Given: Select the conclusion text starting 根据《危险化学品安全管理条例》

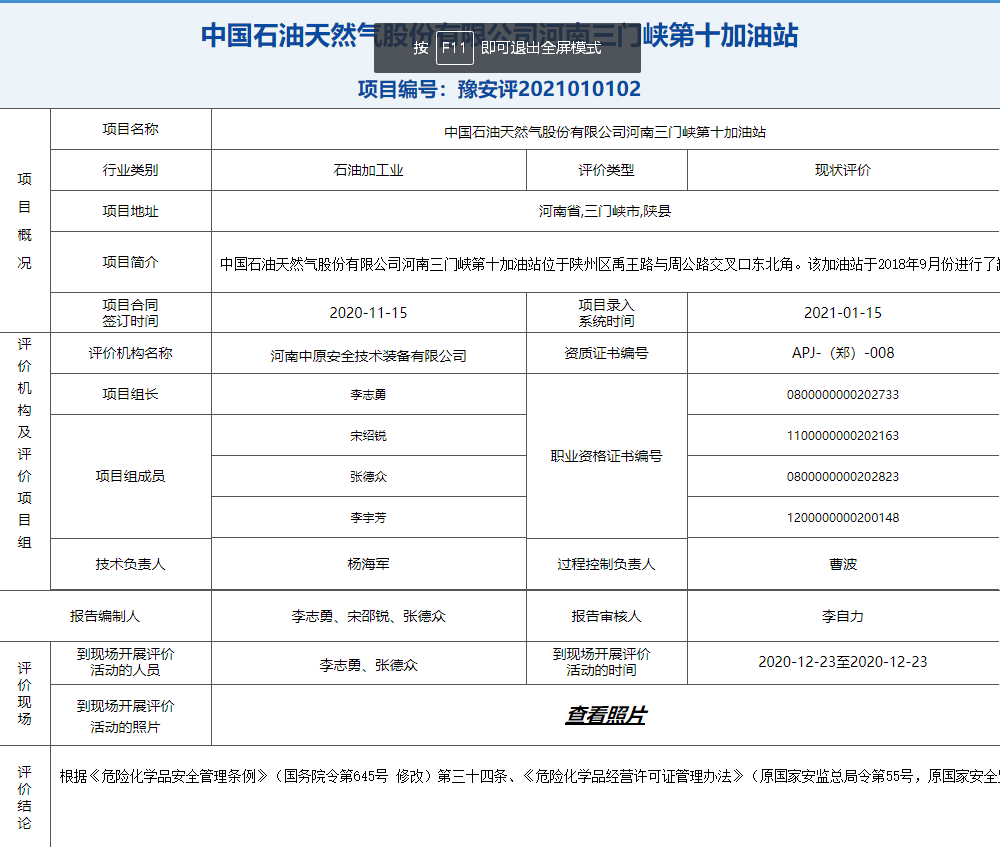Looking at the screenshot, I should coord(529,776).
